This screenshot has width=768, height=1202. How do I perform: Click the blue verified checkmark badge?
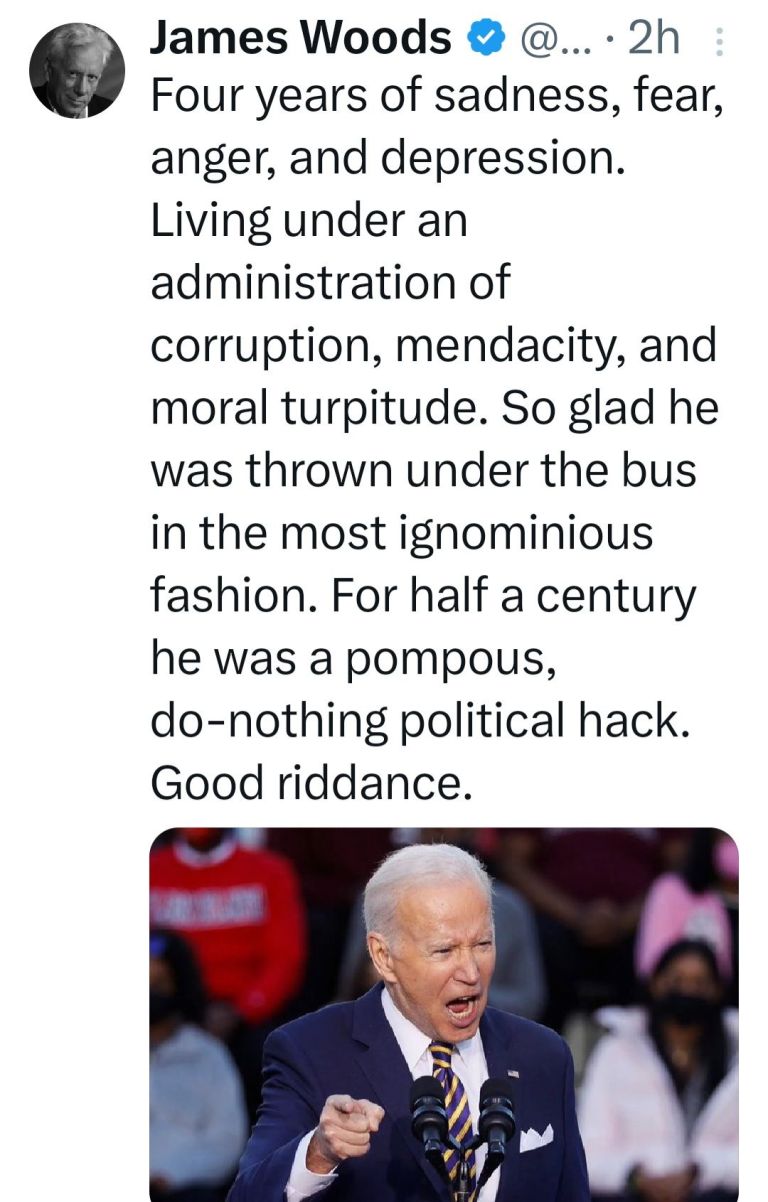click(485, 38)
